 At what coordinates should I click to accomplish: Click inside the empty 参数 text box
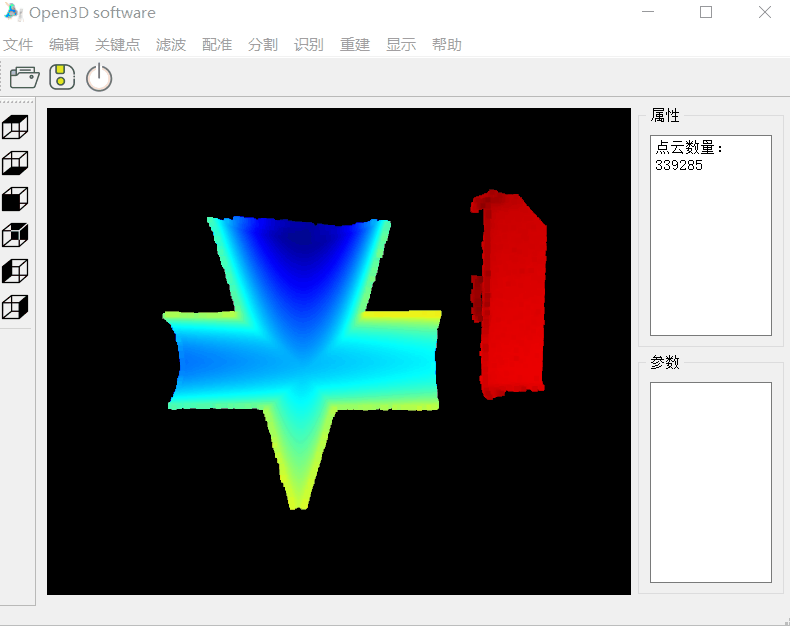pyautogui.click(x=710, y=482)
